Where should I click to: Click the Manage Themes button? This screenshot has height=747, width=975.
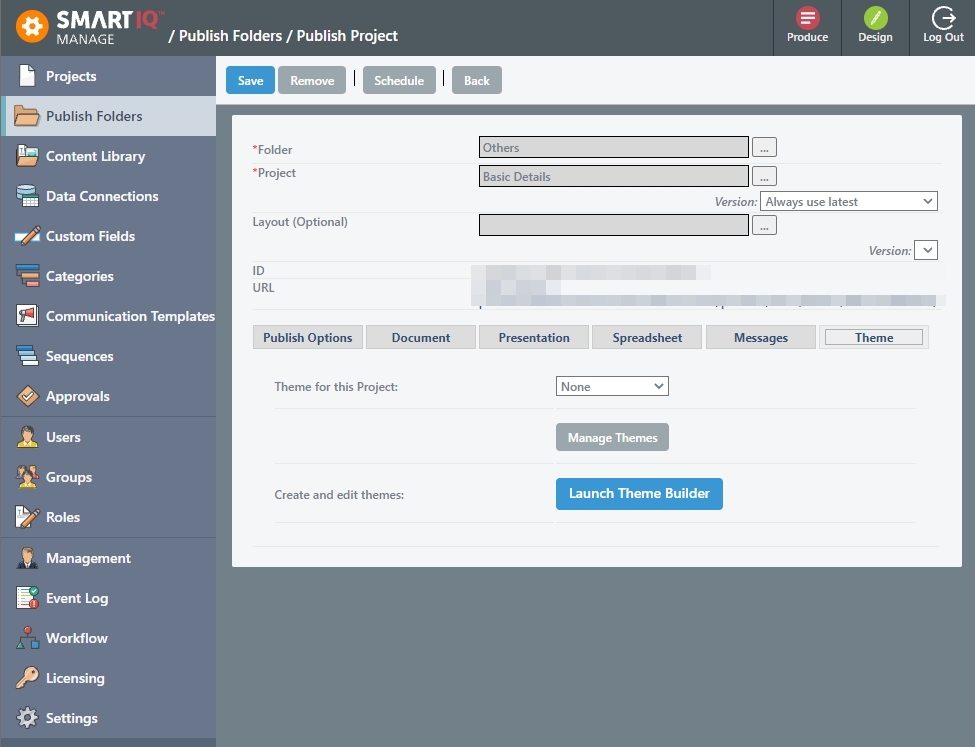tap(612, 437)
